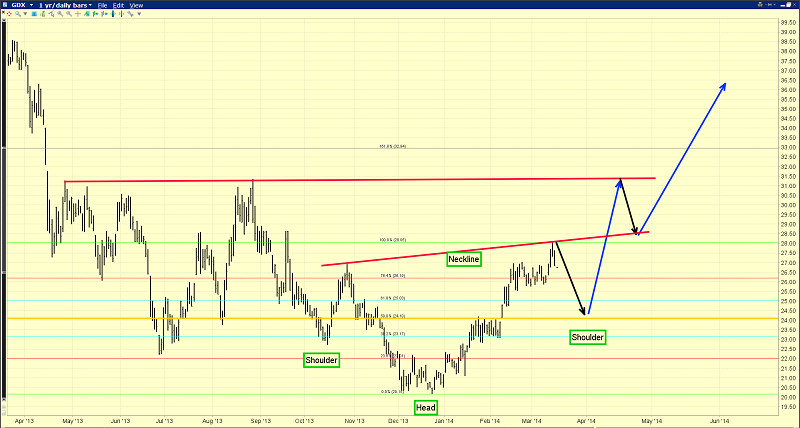
Task: Click the 28.00 price on the right axis
Action: tap(788, 243)
